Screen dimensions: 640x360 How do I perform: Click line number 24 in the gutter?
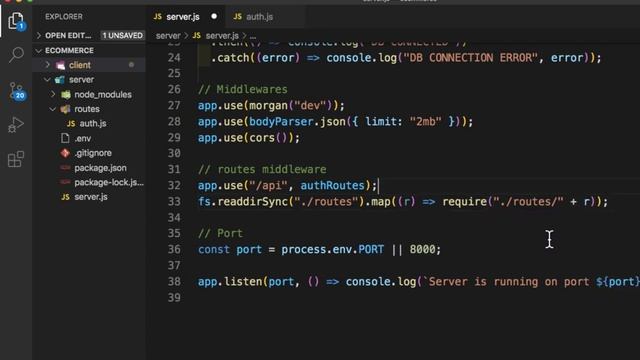click(174, 58)
